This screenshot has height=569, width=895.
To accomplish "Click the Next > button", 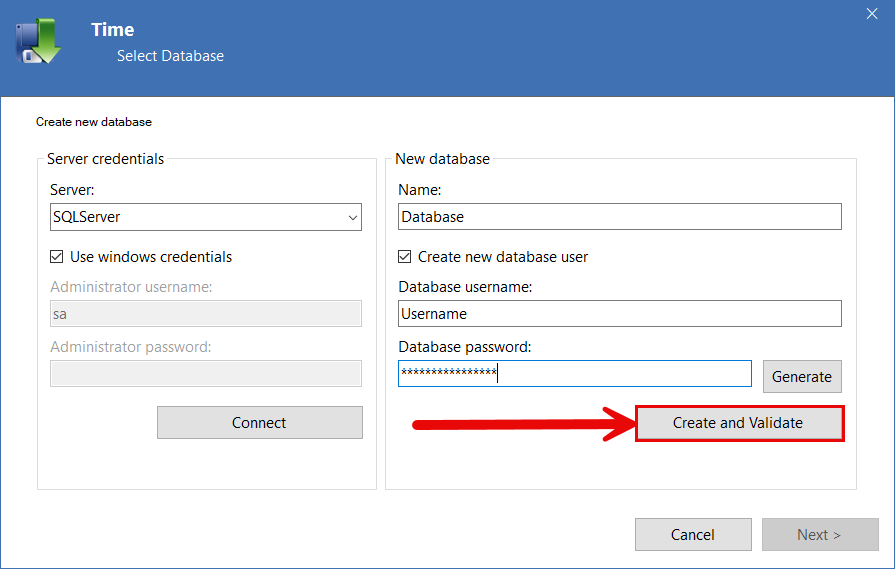I will [820, 534].
